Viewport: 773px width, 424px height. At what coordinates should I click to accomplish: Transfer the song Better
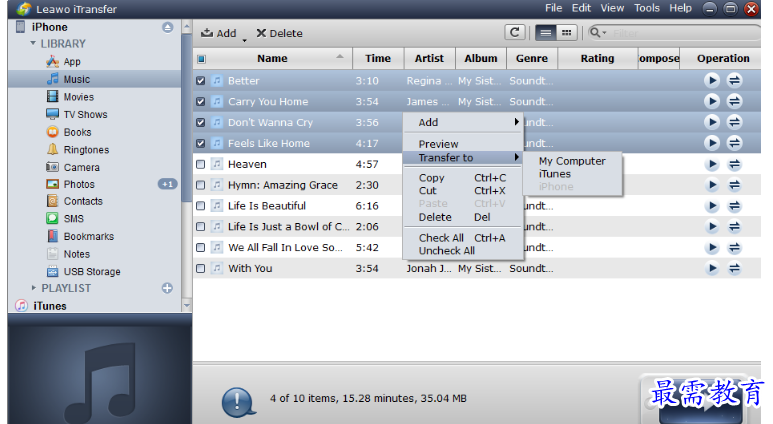735,80
